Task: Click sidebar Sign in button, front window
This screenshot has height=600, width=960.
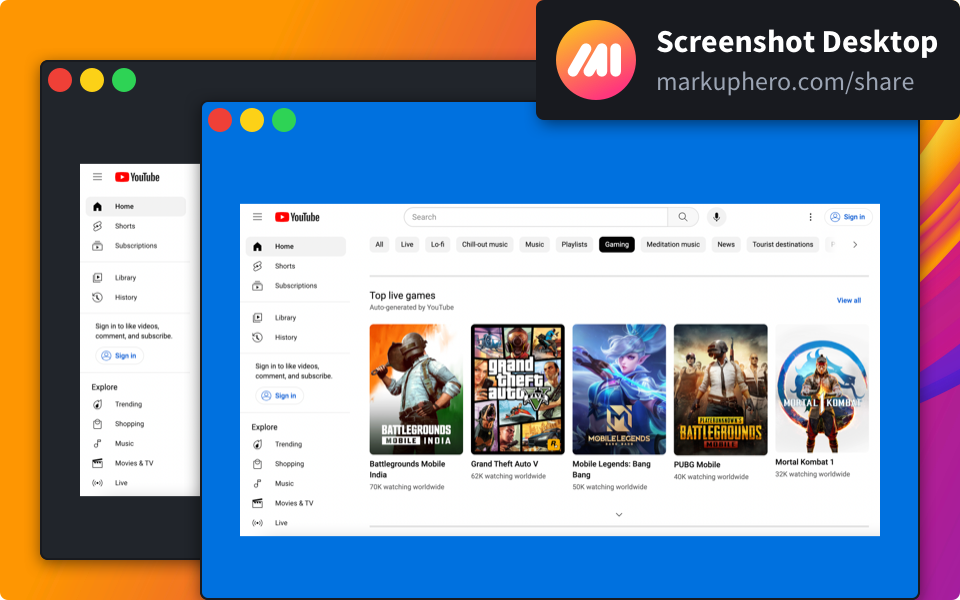Action: coord(279,396)
